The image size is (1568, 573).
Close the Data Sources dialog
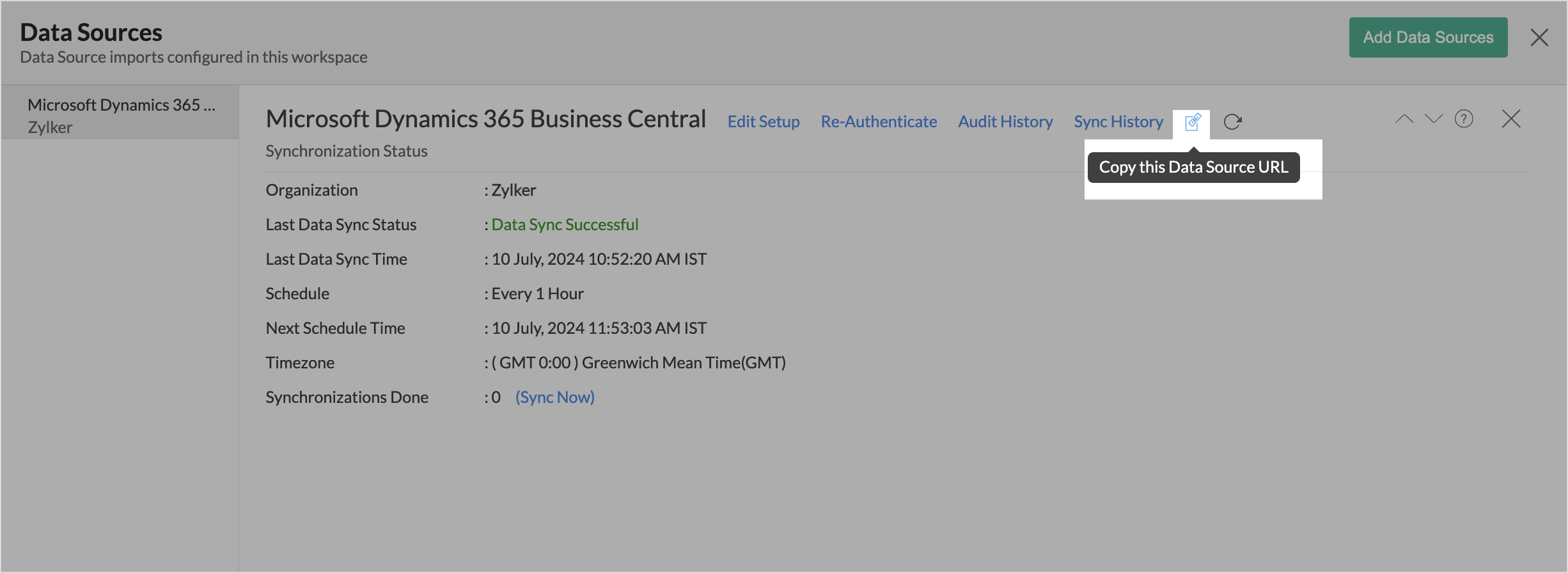tap(1539, 38)
